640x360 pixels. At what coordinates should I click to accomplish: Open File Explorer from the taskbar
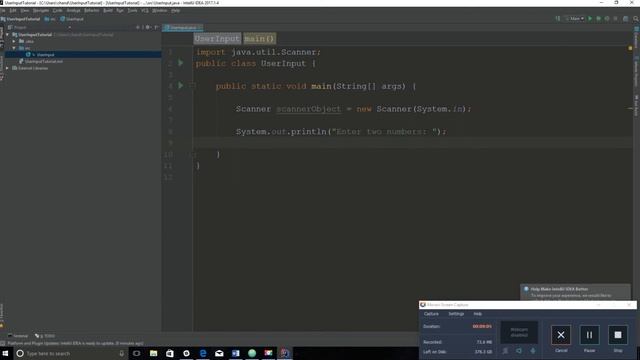coord(153,353)
